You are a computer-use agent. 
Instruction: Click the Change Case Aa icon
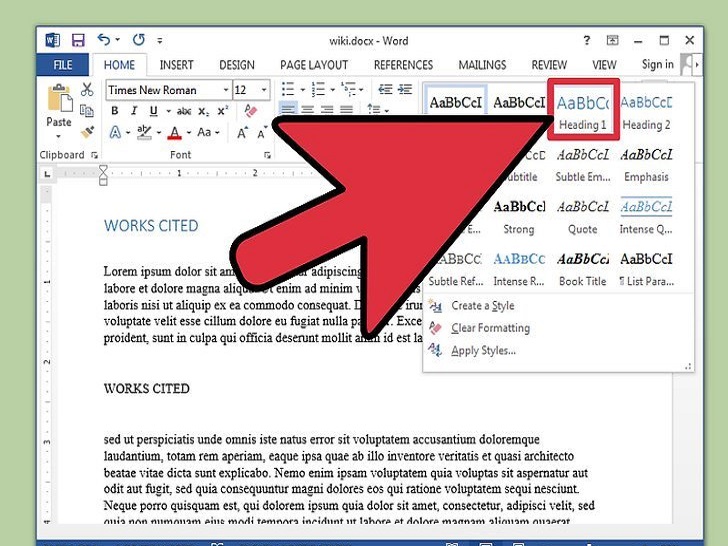pyautogui.click(x=204, y=132)
